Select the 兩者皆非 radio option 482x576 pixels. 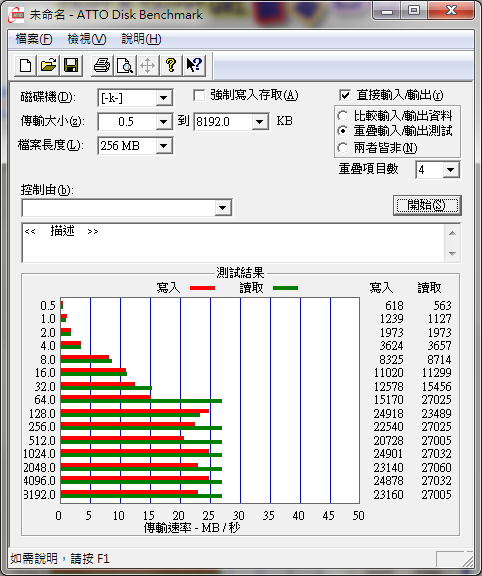point(342,148)
